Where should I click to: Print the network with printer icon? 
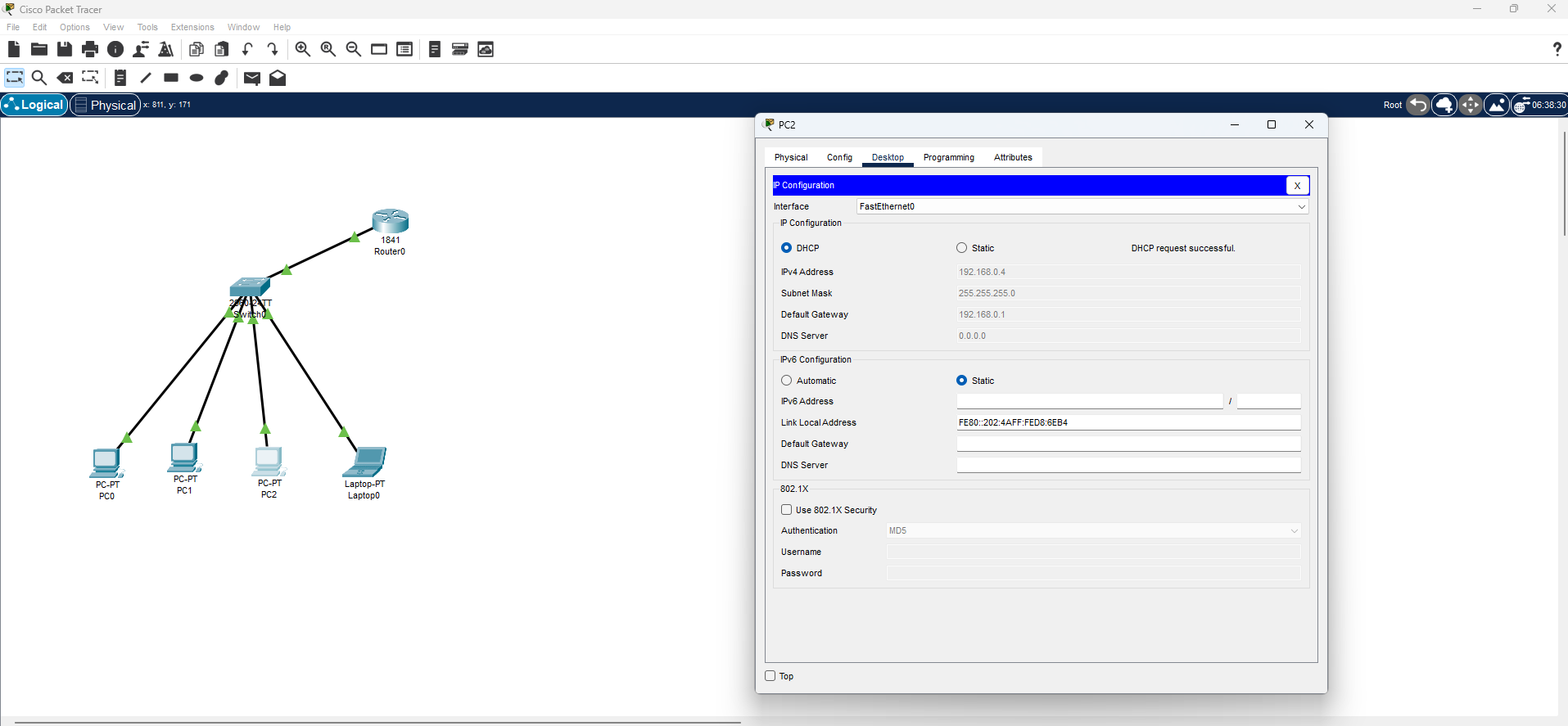[90, 49]
